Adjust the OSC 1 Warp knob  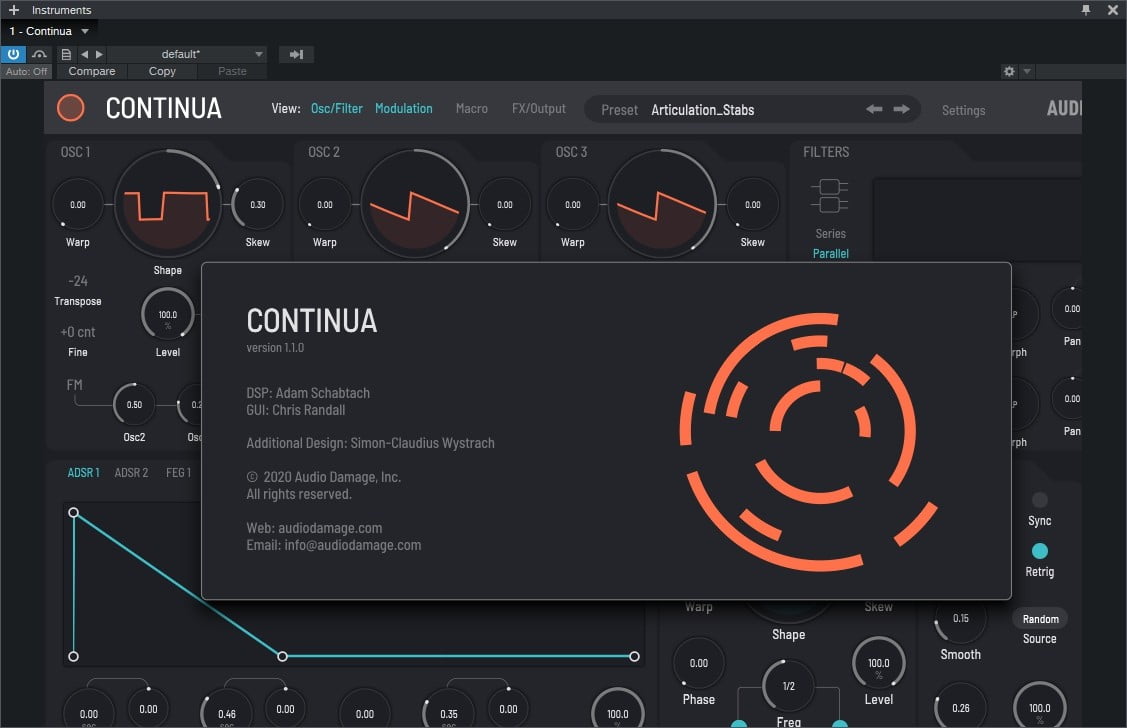point(78,205)
